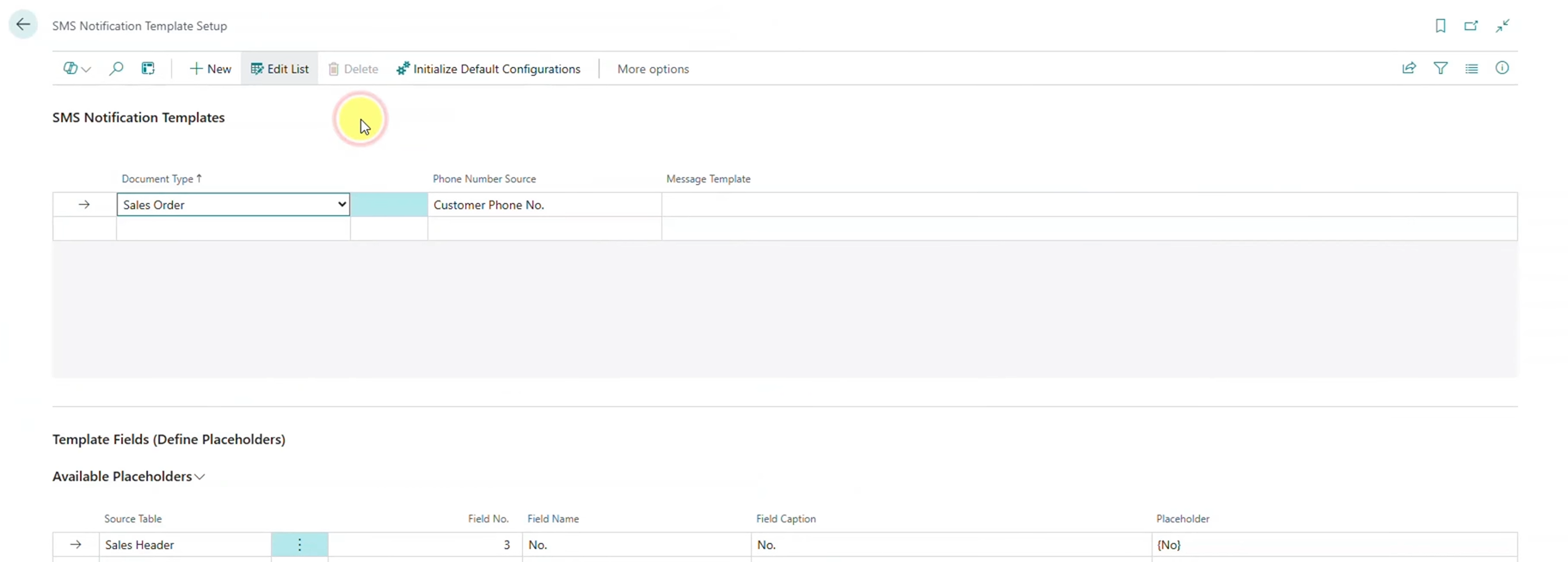The height and width of the screenshot is (562, 1568).
Task: Select the Sales Header source table cell
Action: 185,545
